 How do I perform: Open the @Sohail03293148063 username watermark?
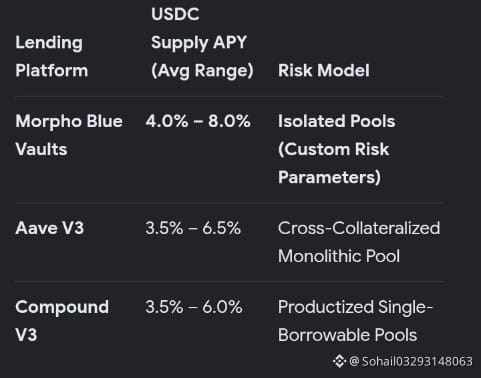[x=411, y=361]
